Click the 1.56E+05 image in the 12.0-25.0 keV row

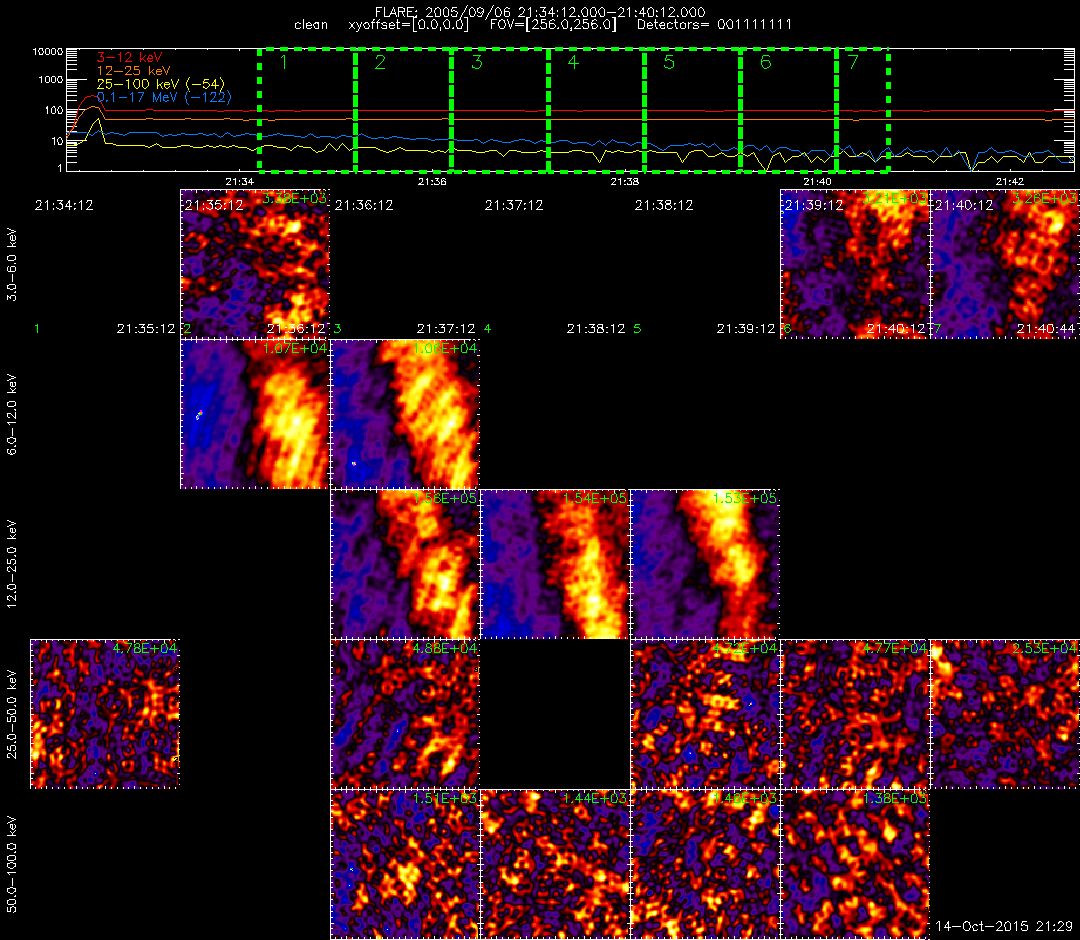(405, 564)
